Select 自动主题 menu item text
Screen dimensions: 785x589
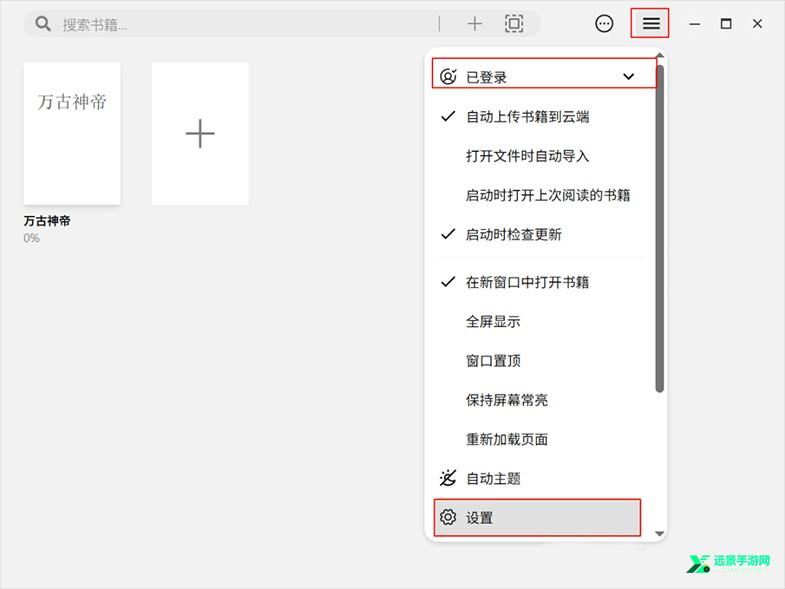(493, 479)
